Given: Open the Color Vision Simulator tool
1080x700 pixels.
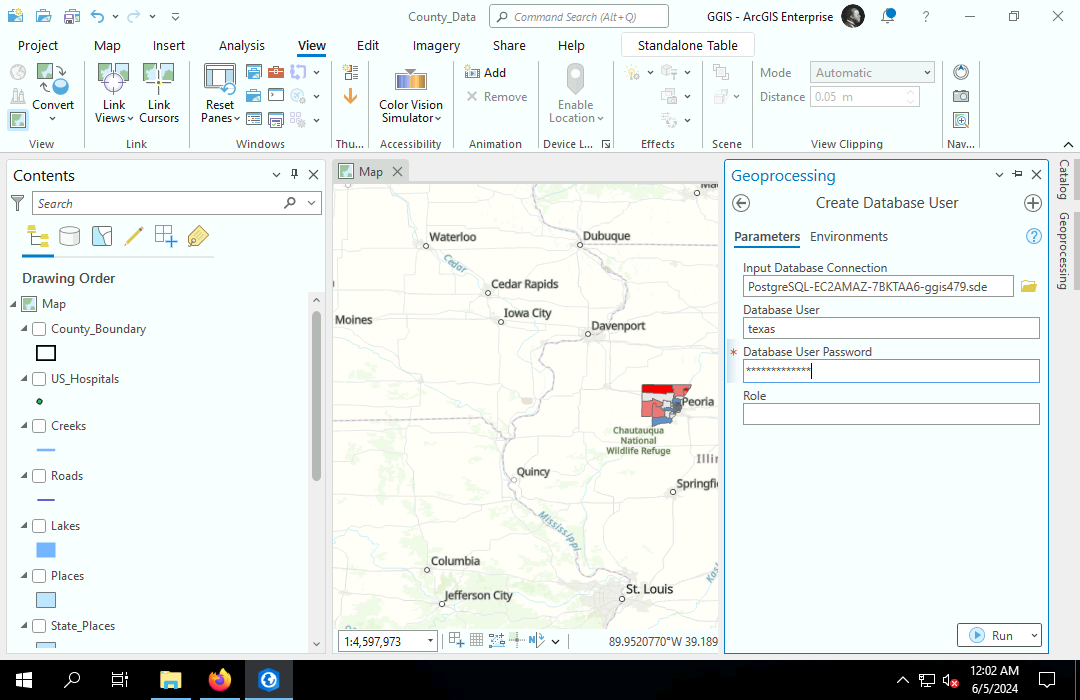Looking at the screenshot, I should [x=410, y=80].
